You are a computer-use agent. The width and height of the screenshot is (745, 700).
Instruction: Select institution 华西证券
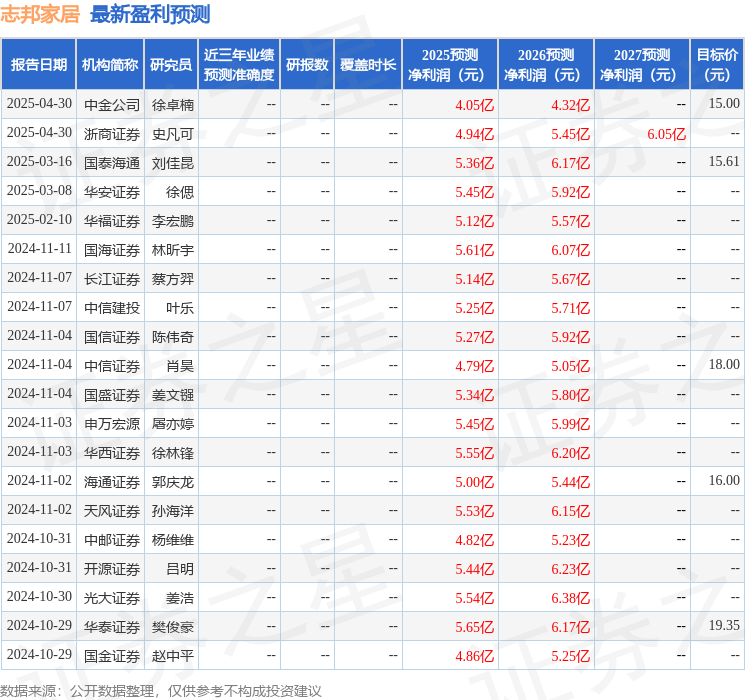tap(112, 453)
